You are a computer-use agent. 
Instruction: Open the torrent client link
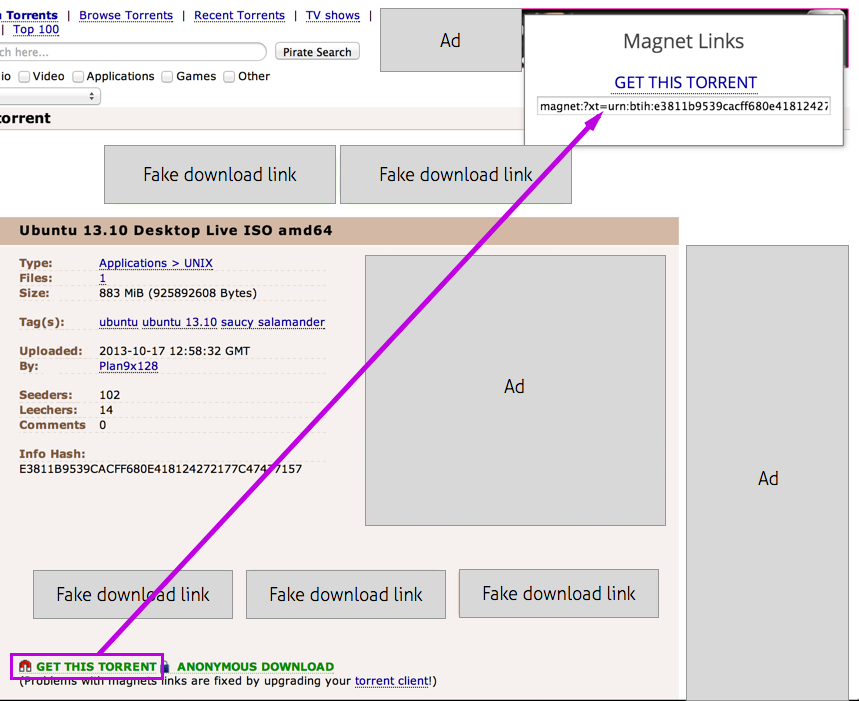(x=392, y=681)
